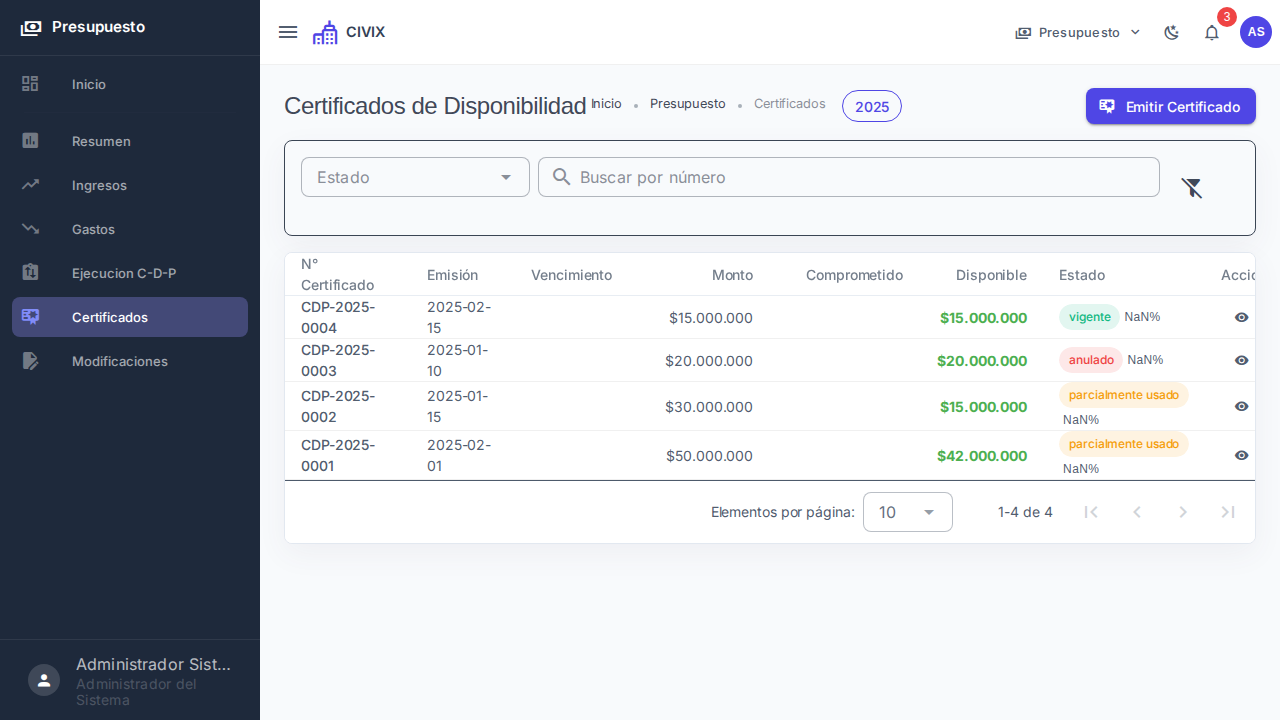
Task: Open Ejecucion C-D-P section
Action: point(130,273)
